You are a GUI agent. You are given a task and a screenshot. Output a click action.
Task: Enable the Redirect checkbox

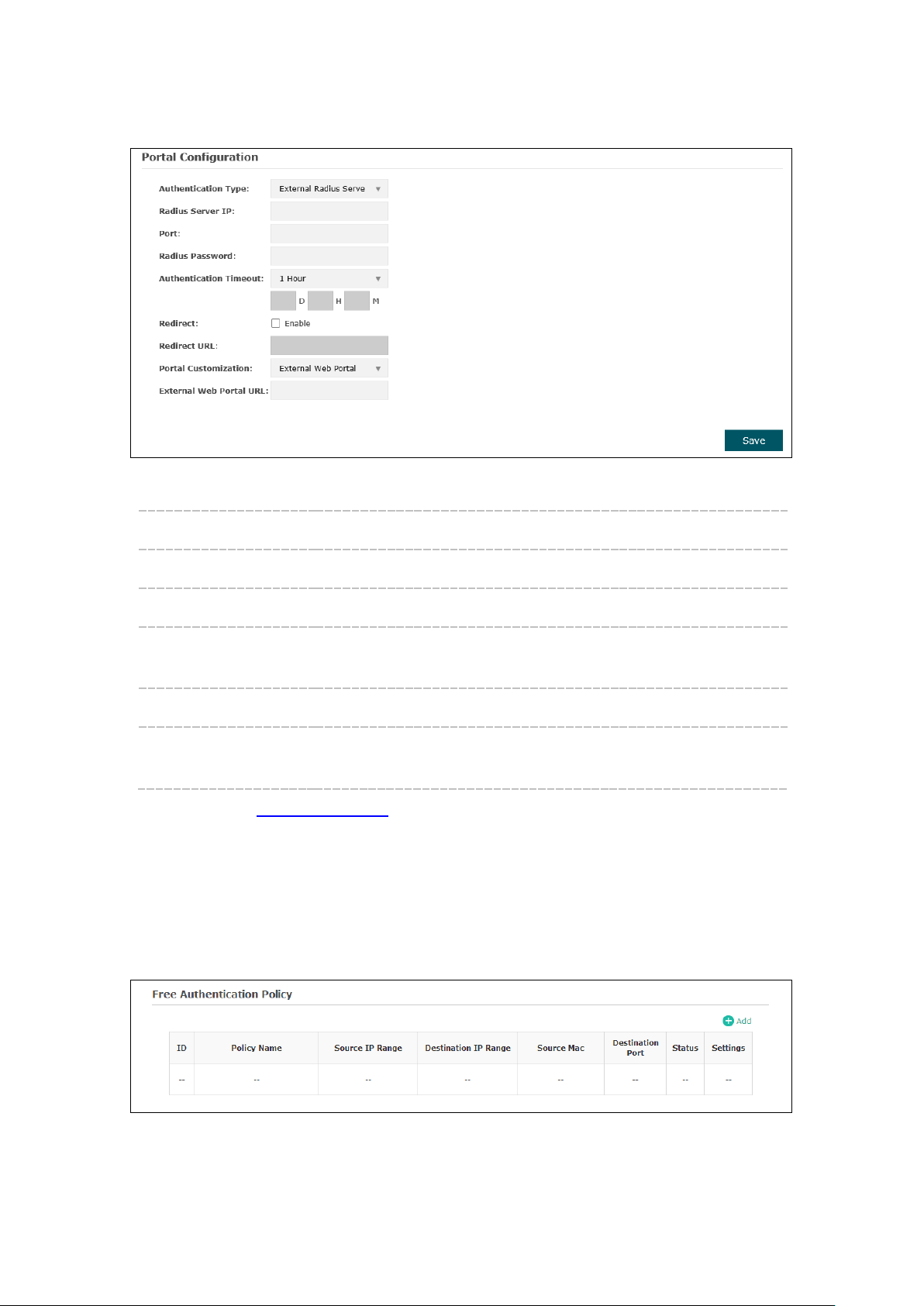click(x=275, y=323)
